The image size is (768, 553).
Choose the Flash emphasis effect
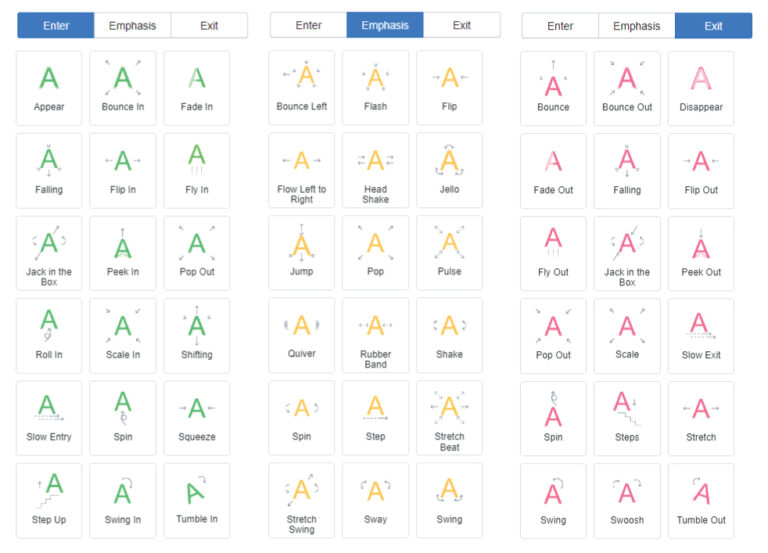375,88
